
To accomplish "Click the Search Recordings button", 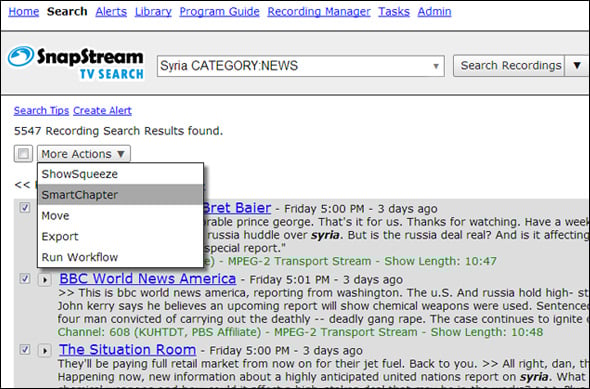I will 509,66.
